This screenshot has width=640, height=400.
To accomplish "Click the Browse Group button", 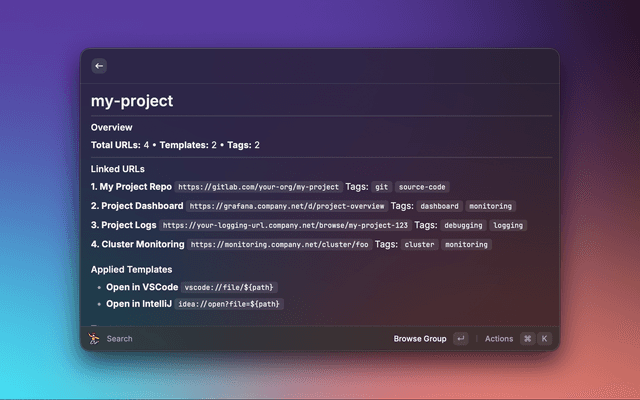I will click(x=420, y=339).
